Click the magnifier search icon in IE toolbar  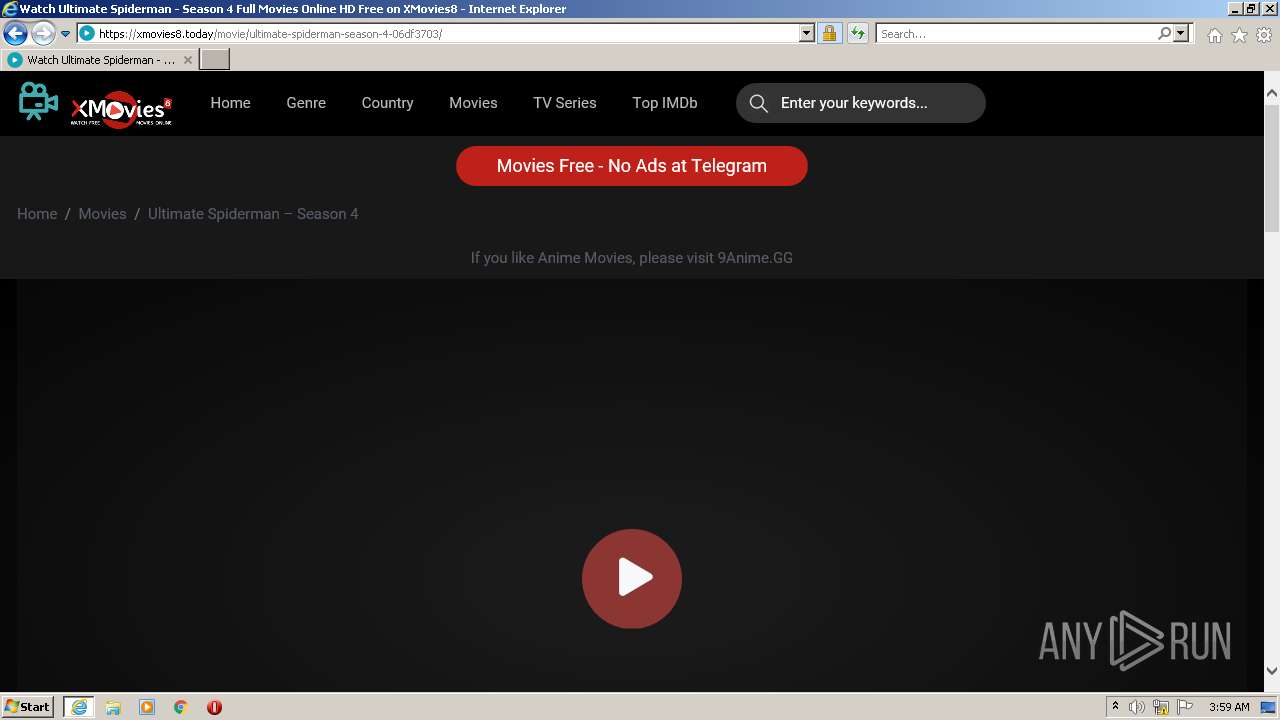tap(1164, 33)
